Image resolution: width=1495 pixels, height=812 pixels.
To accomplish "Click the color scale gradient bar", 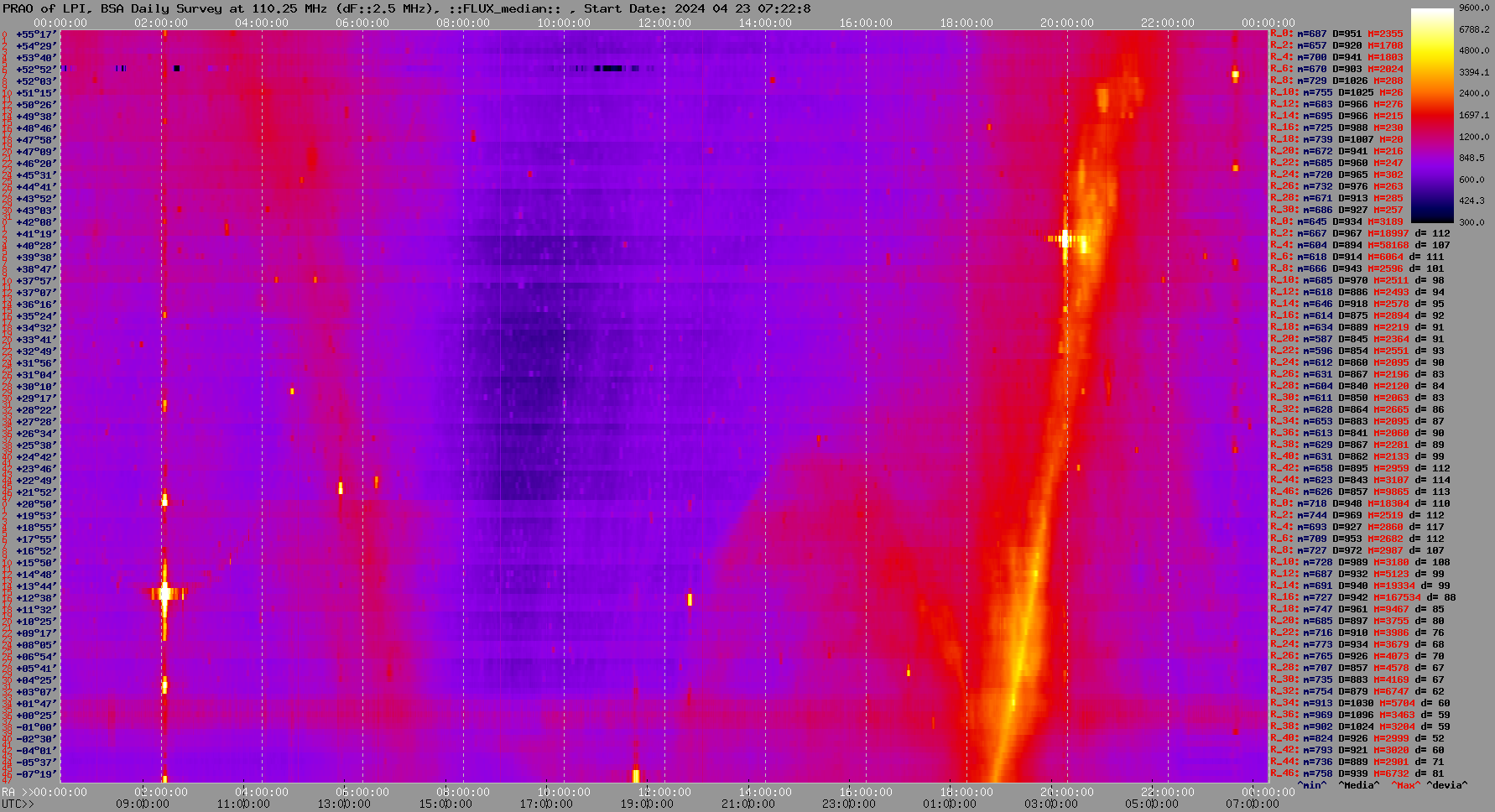I will pos(1431,116).
